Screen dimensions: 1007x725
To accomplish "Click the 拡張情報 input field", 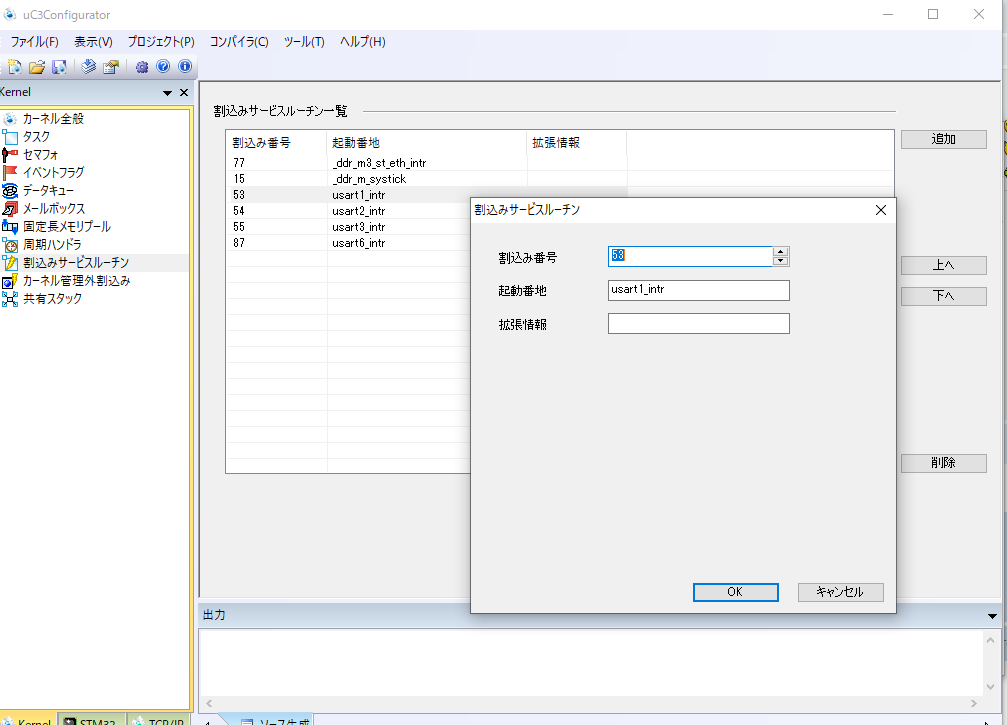I will tap(698, 324).
